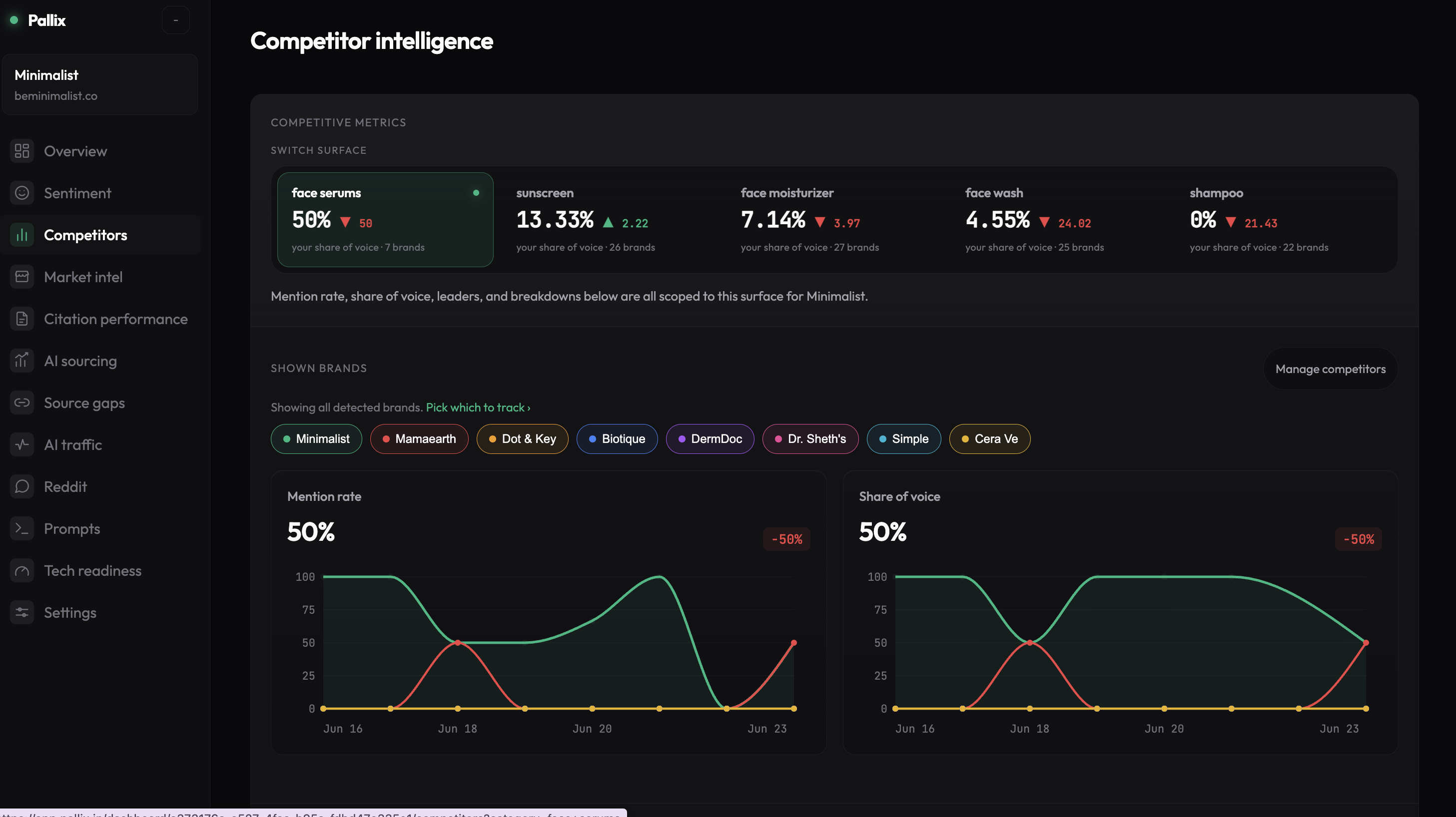Click the face wash 24.02 drop indicator

coord(1065,223)
